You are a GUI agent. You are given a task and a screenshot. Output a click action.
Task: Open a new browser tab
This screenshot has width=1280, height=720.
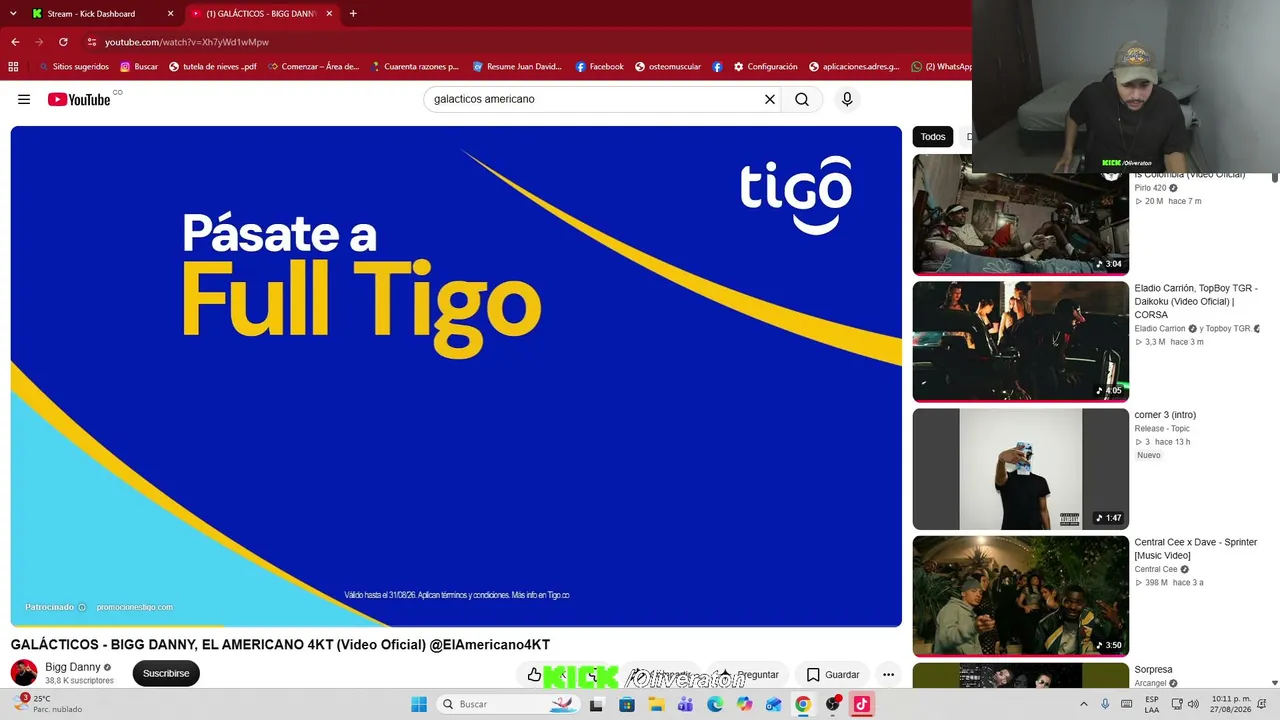[353, 14]
